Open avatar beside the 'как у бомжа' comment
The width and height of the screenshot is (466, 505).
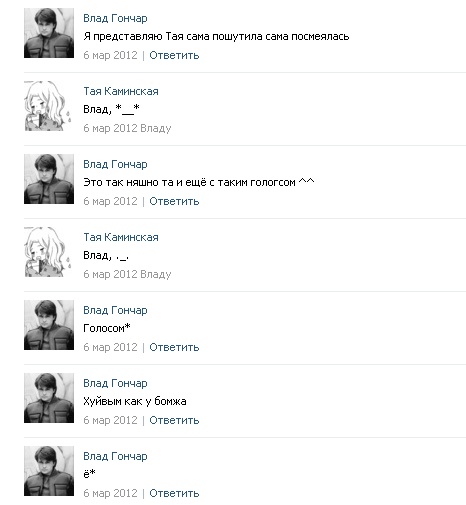pos(49,398)
